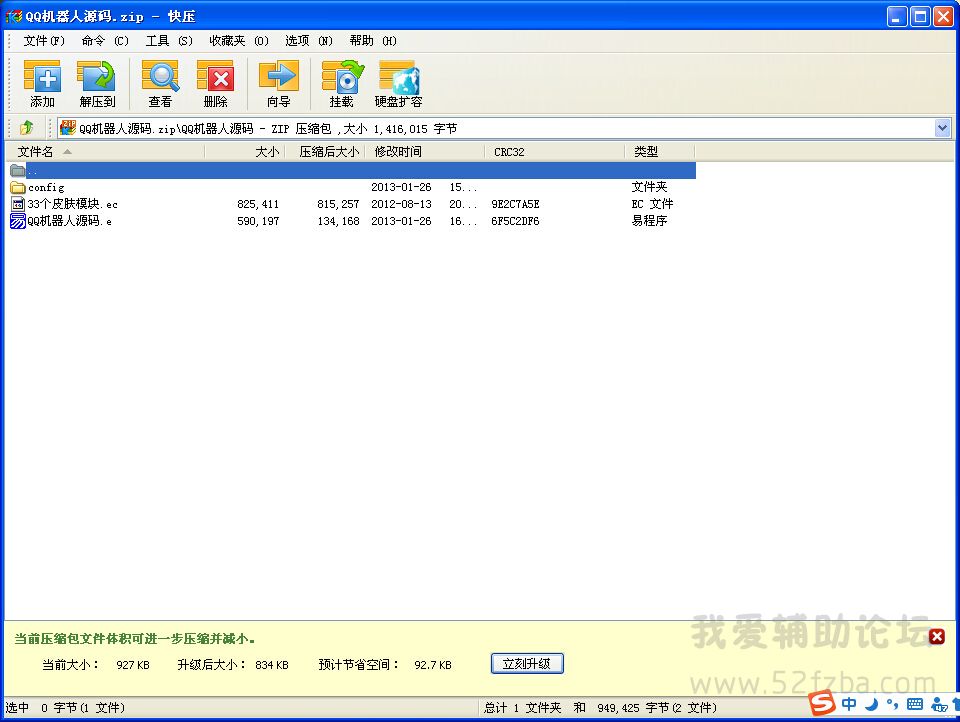Close the yellow upgrade notification bar

click(936, 636)
